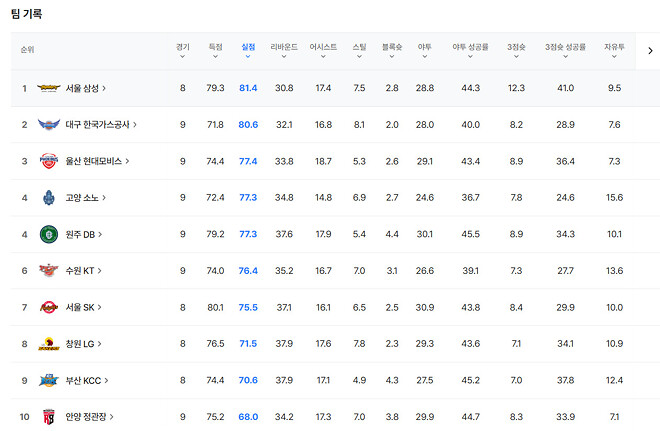Screen dimensions: 660x431
Task: Show more columns with the right arrow
Action: 650,51
